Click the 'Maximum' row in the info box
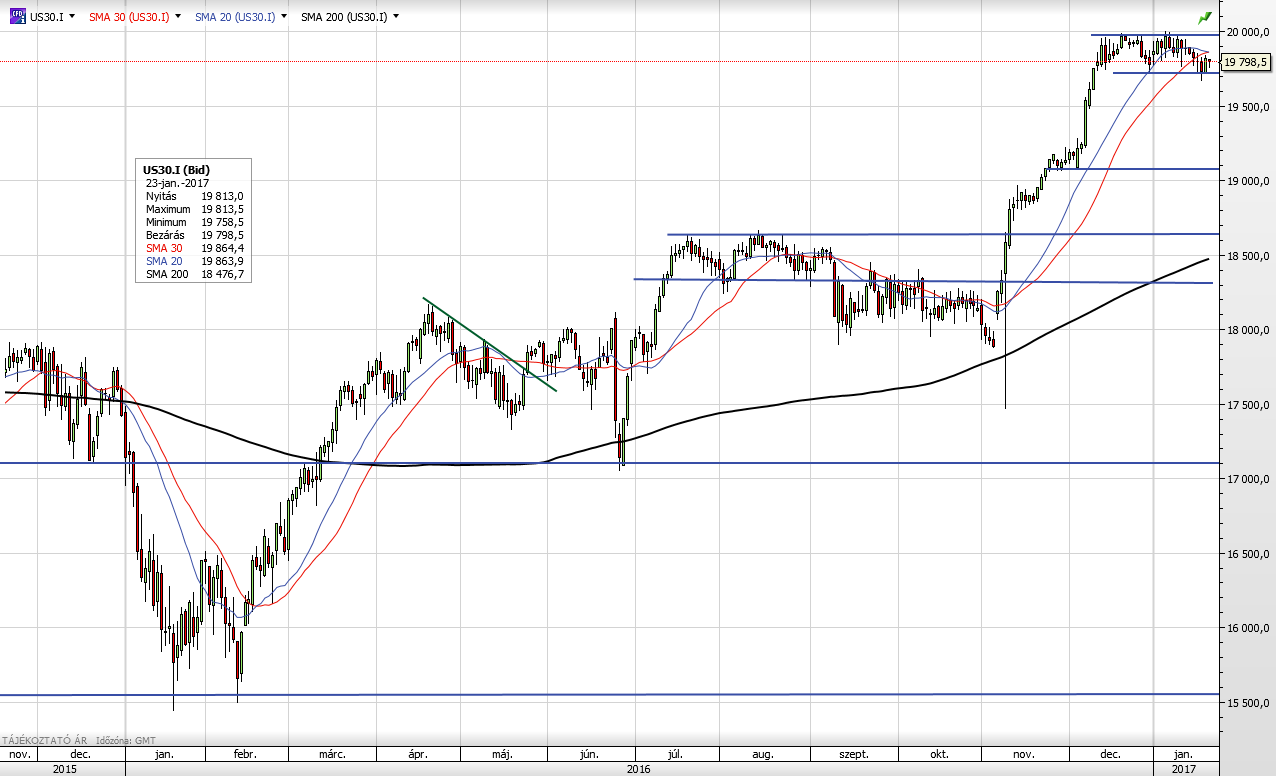Screen dimensions: 1276x776 194,209
